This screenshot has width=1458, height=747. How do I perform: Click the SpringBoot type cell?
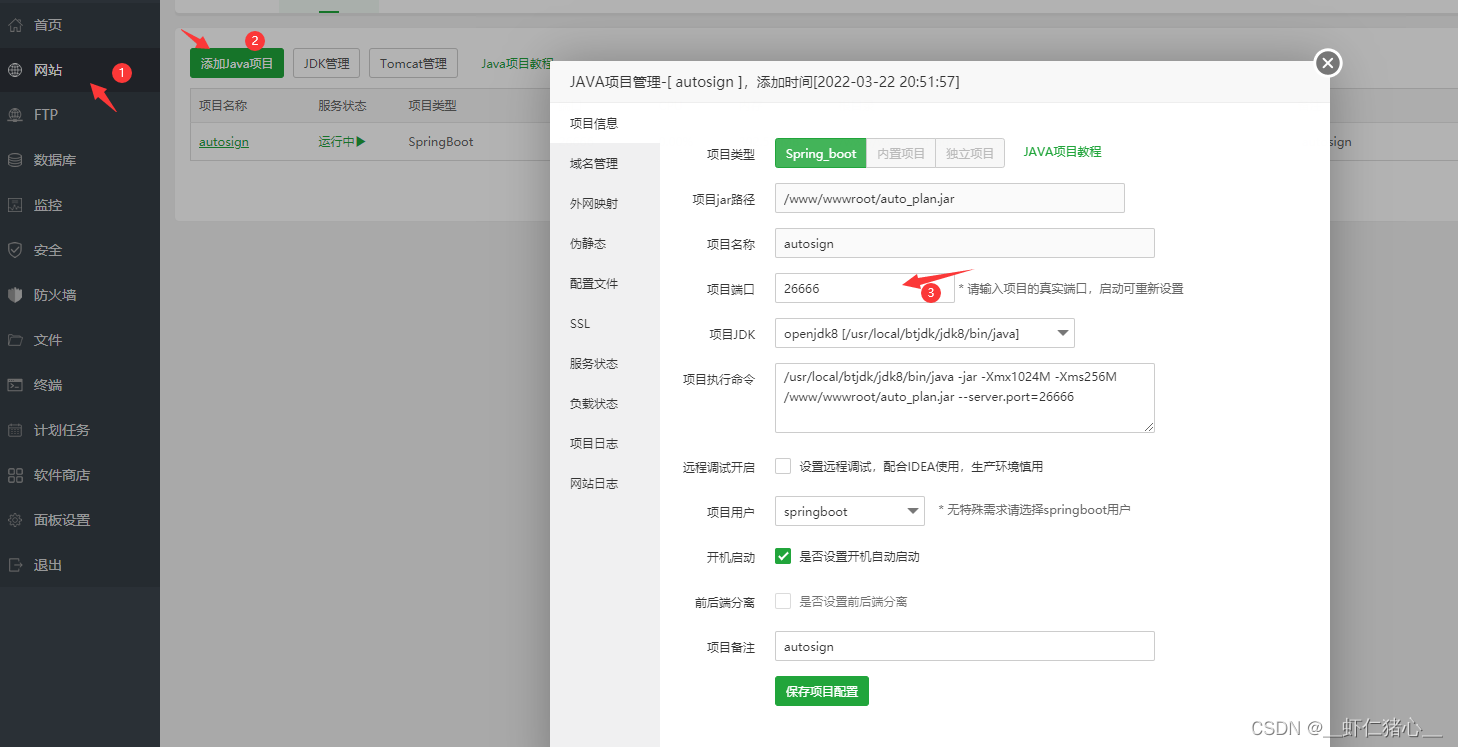click(441, 142)
